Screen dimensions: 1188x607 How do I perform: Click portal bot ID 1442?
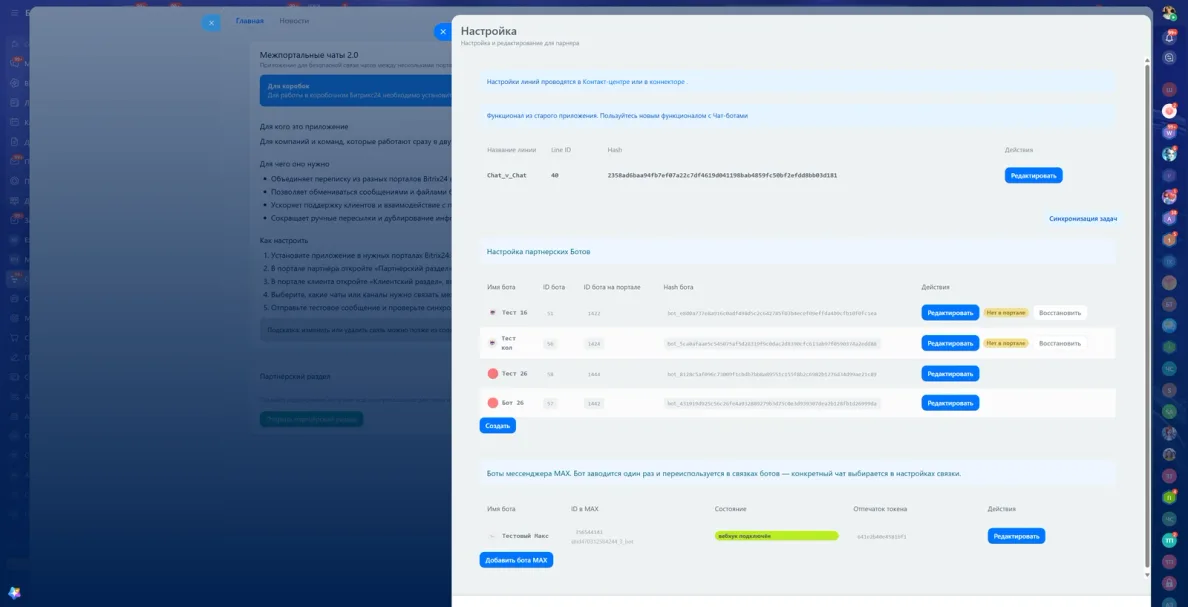(594, 403)
